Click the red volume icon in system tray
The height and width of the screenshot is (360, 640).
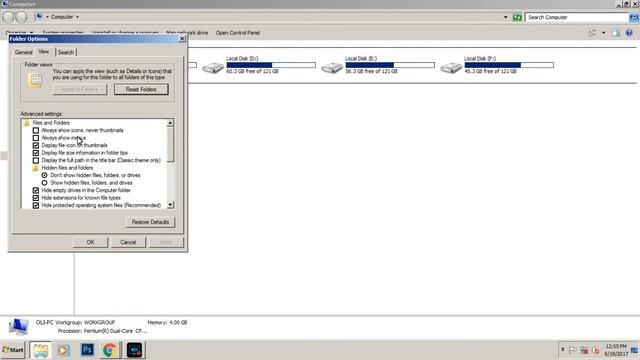pos(595,350)
